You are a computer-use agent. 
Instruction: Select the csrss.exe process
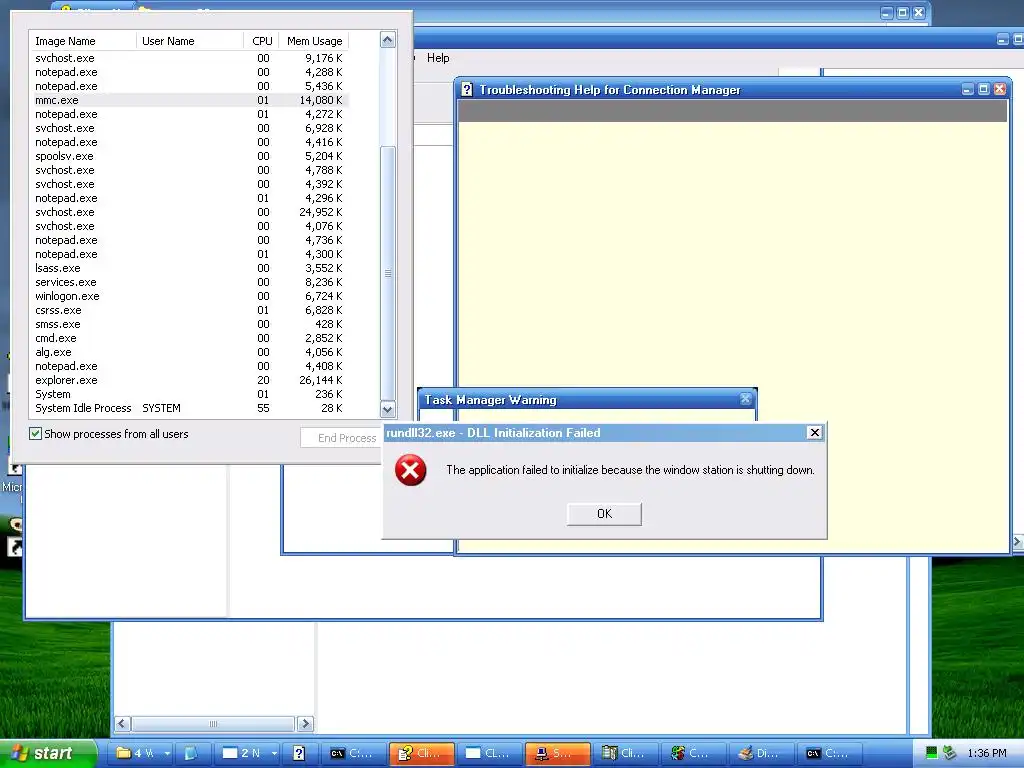(x=189, y=310)
